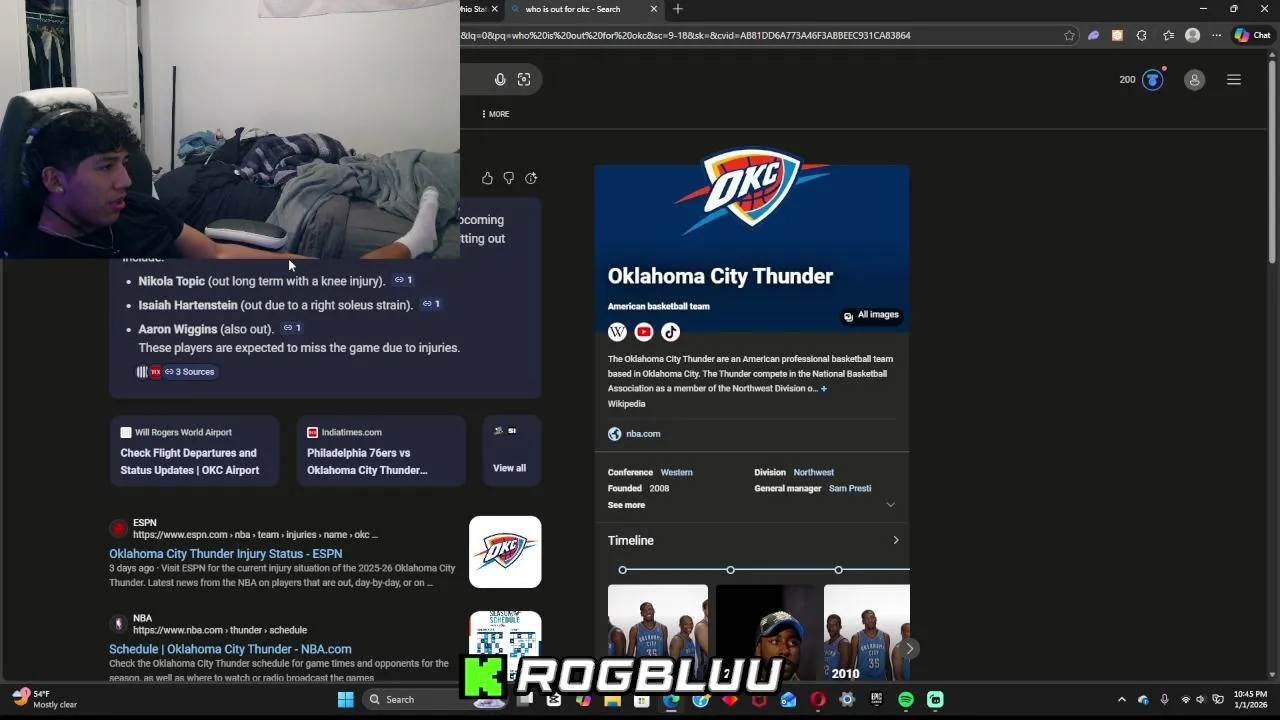Close the 'who is out for okc' tab
Viewport: 1280px width, 720px height.
point(654,9)
